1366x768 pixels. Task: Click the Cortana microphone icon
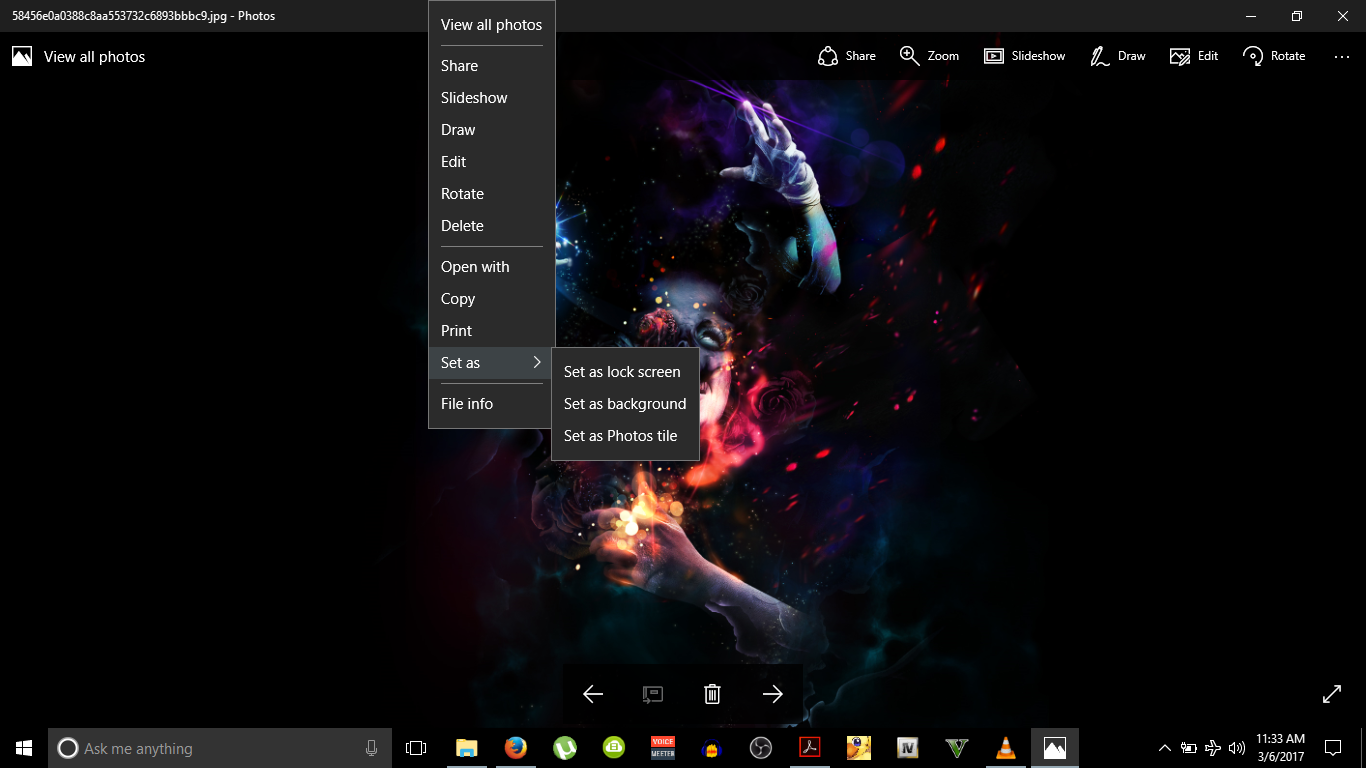click(371, 748)
